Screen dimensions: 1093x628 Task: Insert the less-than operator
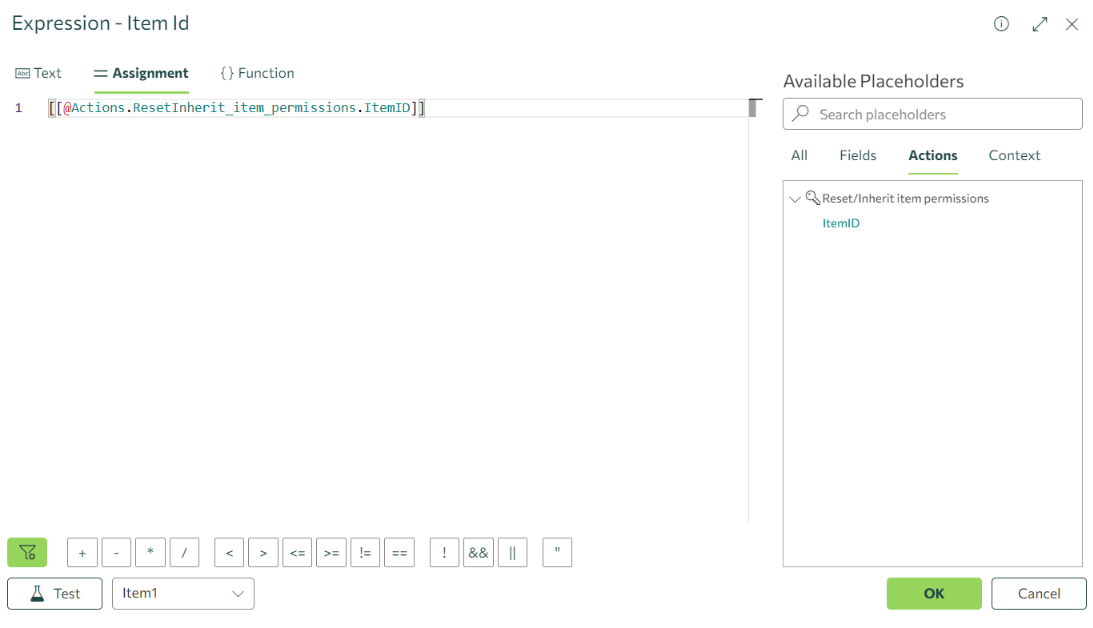coord(229,553)
